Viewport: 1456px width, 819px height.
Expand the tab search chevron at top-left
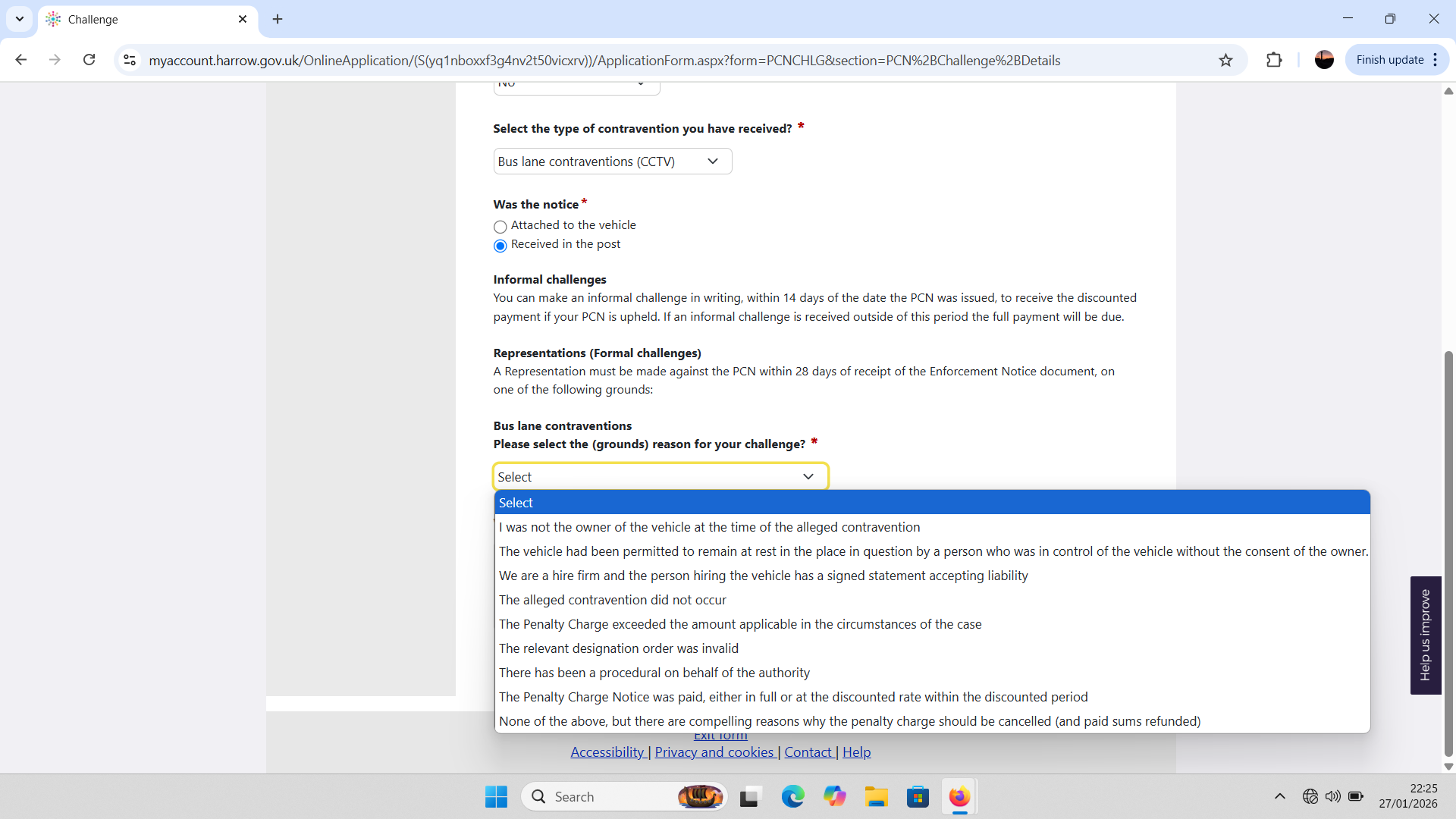coord(20,19)
